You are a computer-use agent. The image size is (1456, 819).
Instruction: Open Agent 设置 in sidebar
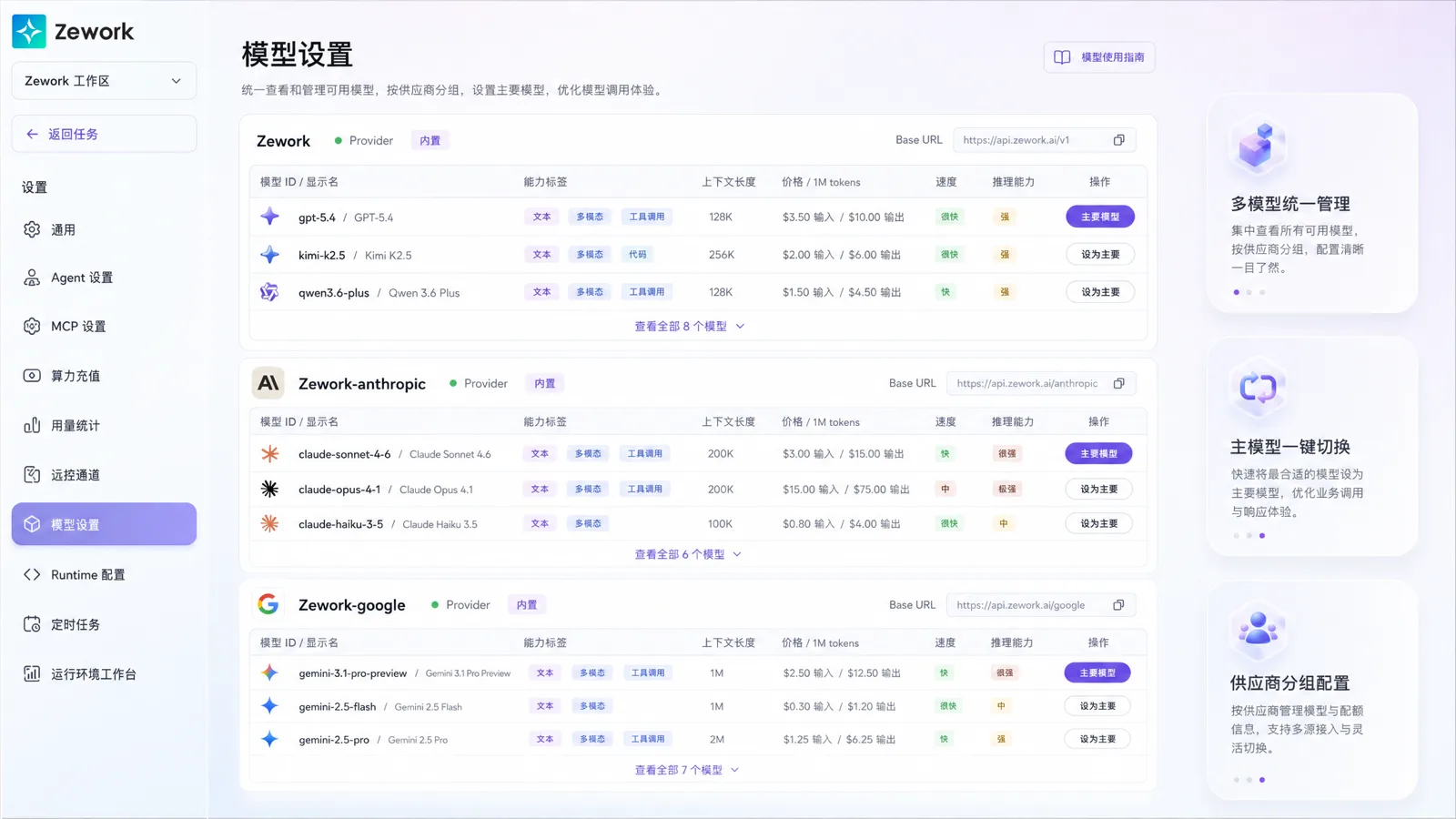pyautogui.click(x=104, y=278)
